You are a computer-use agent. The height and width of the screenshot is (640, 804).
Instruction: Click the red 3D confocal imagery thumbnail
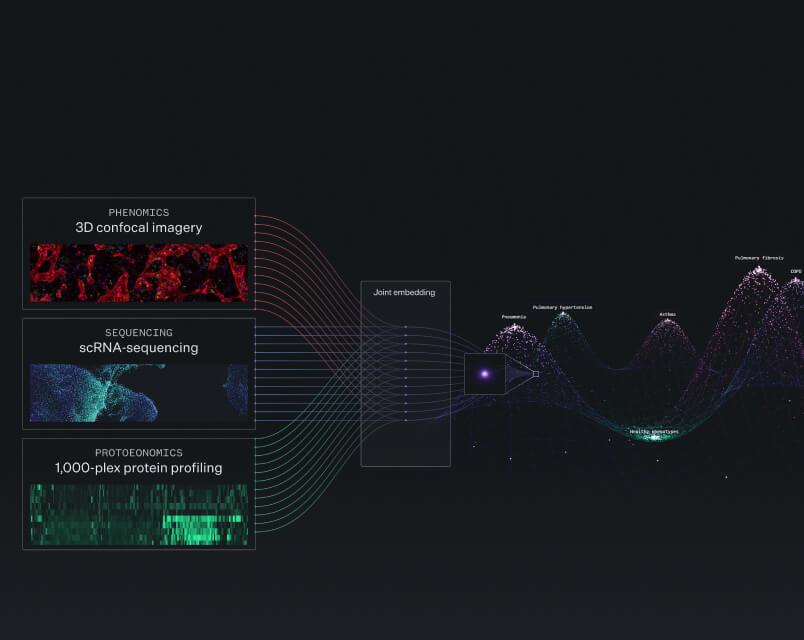pyautogui.click(x=139, y=273)
